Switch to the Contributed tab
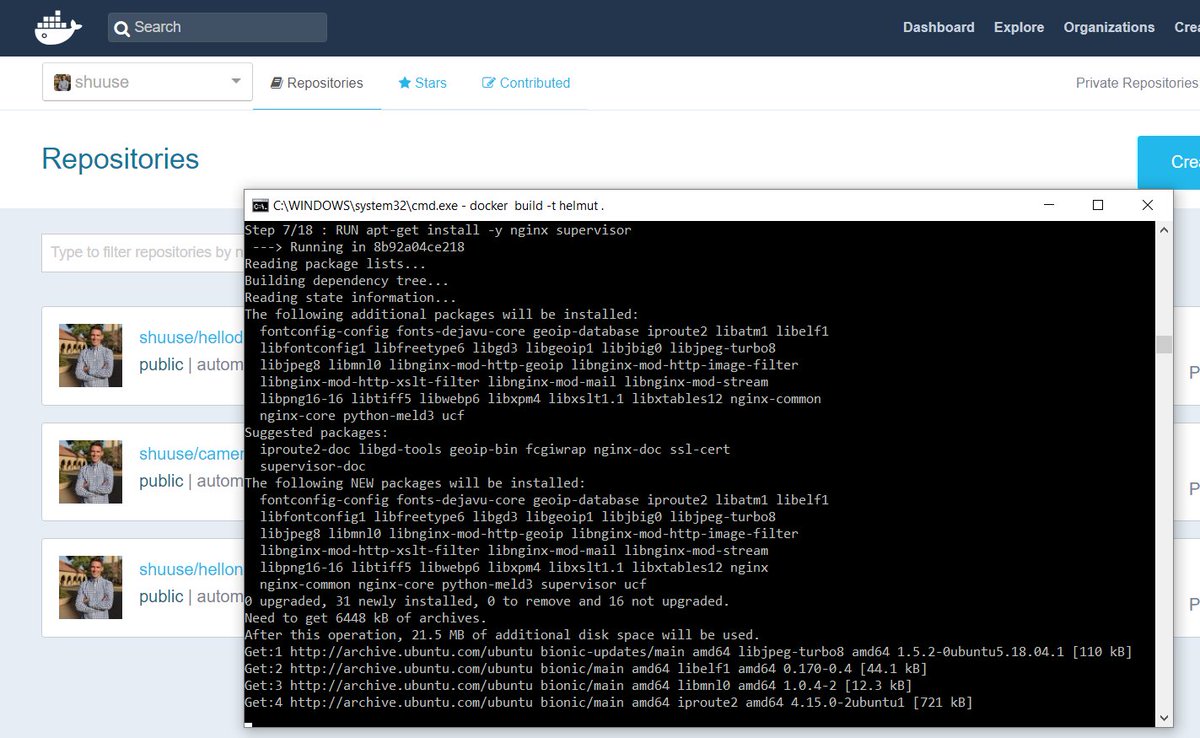This screenshot has height=738, width=1200. (x=526, y=83)
